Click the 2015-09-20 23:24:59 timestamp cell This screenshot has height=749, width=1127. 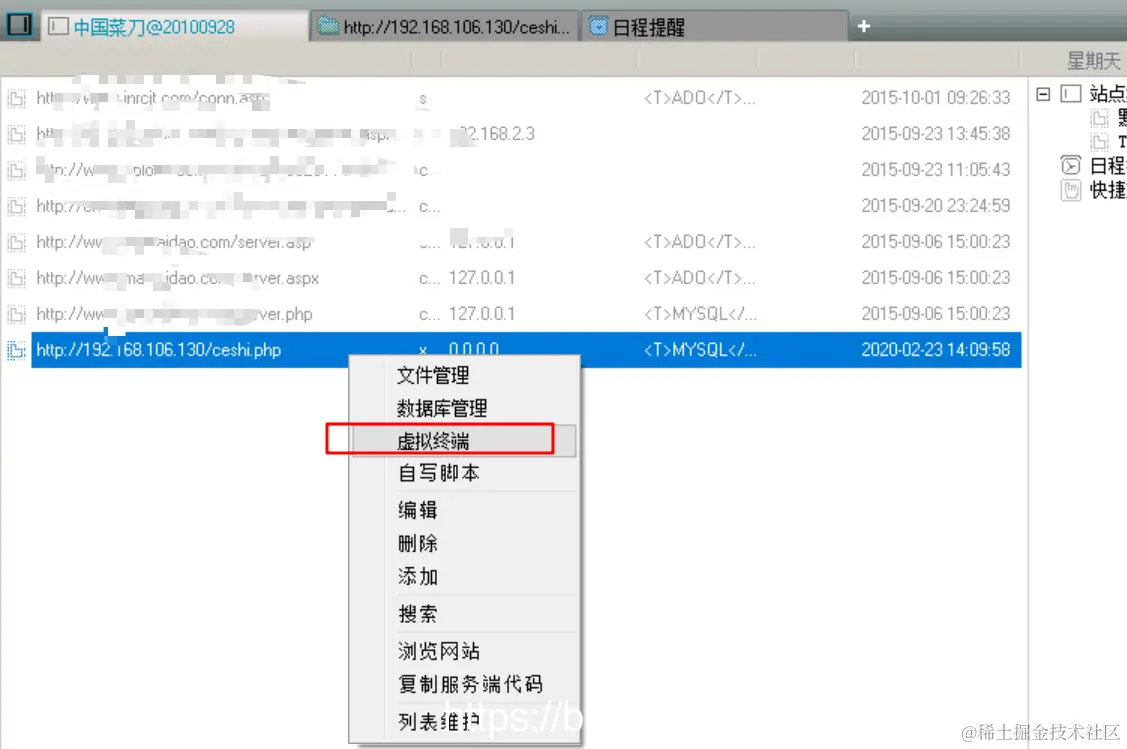point(936,206)
